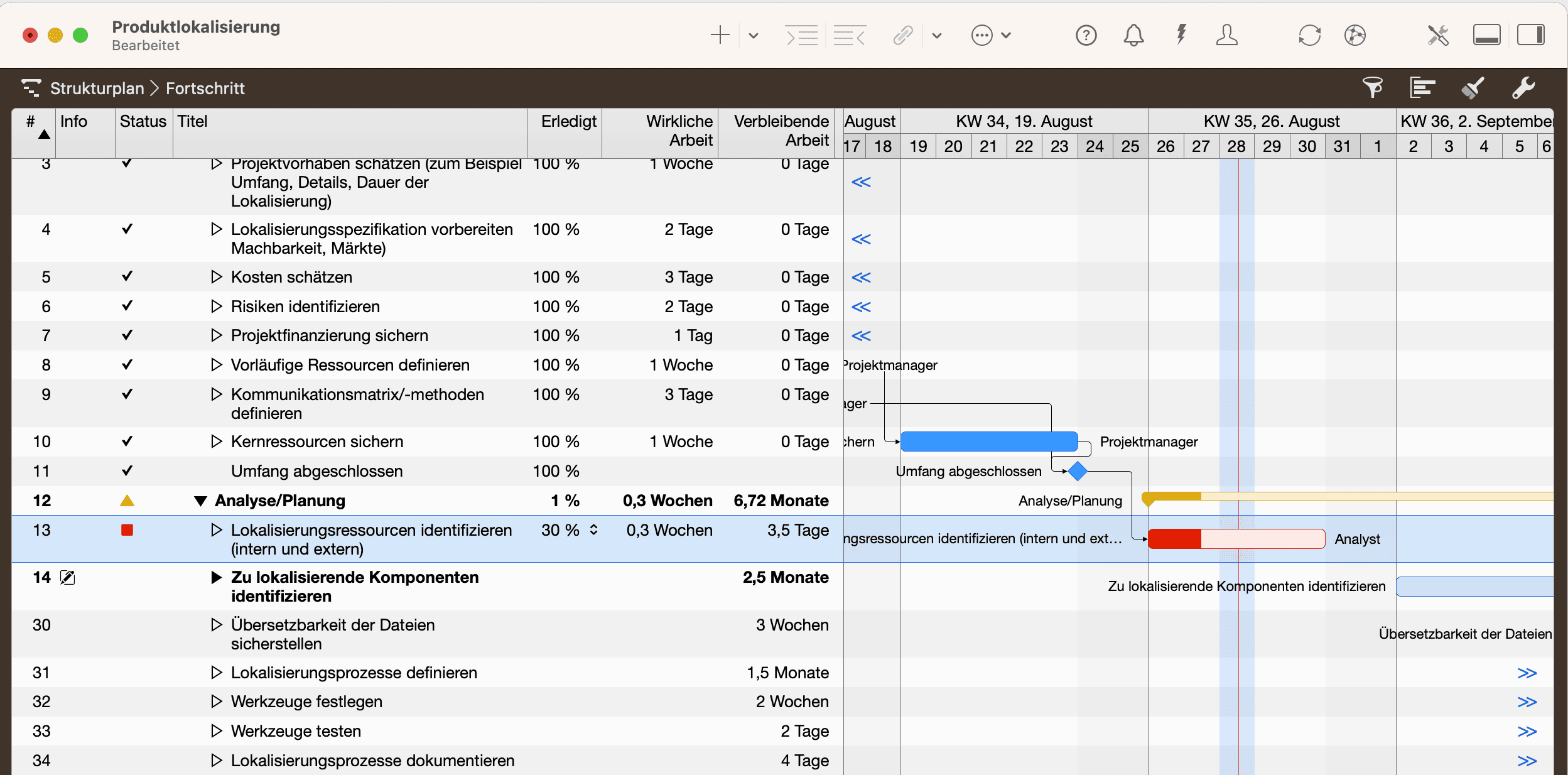
Task: Select the style brush icon
Action: 1473,88
